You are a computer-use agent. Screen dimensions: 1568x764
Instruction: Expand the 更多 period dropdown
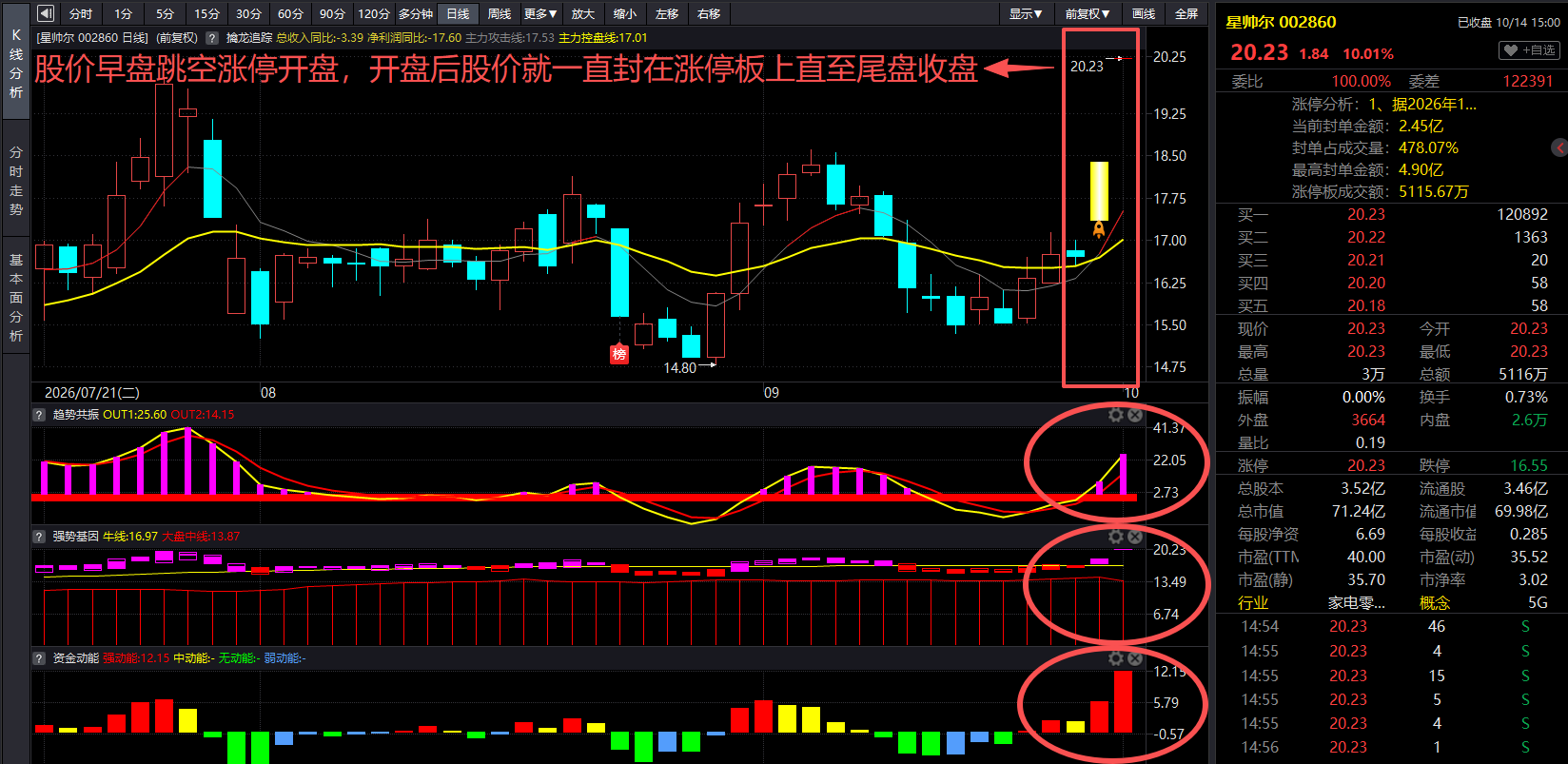click(540, 13)
